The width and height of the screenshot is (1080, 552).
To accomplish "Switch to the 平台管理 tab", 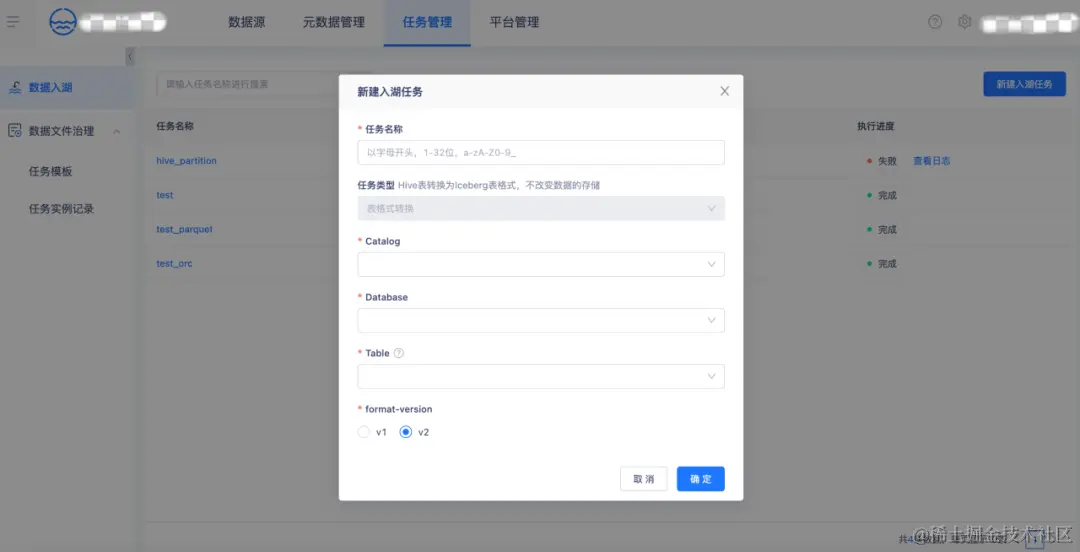I will click(x=515, y=22).
